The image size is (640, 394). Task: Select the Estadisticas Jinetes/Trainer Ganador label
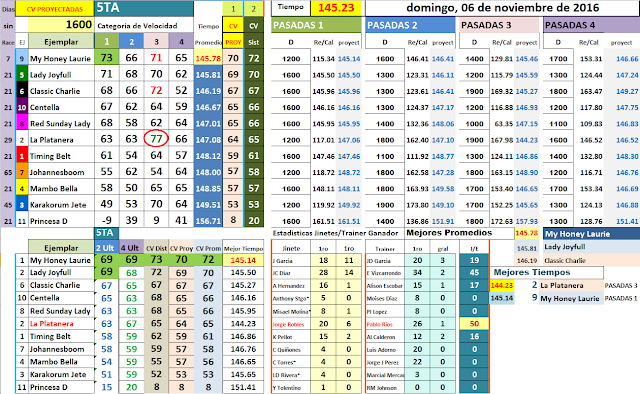pos(335,233)
